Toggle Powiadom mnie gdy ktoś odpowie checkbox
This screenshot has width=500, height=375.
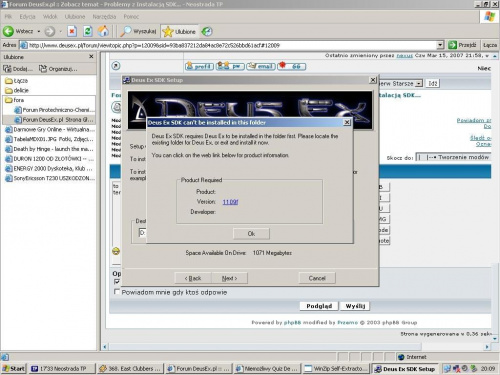coord(117,292)
